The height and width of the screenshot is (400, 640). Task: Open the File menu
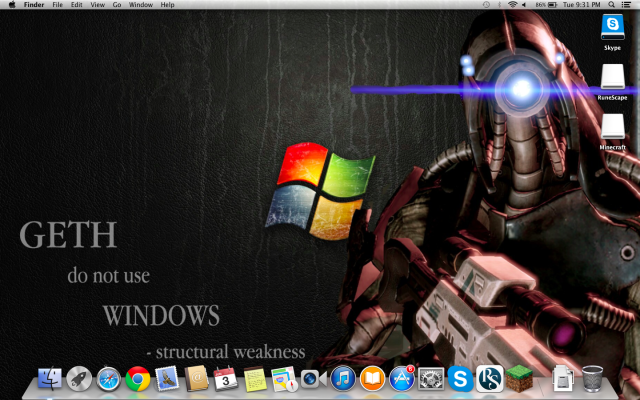pyautogui.click(x=58, y=4)
